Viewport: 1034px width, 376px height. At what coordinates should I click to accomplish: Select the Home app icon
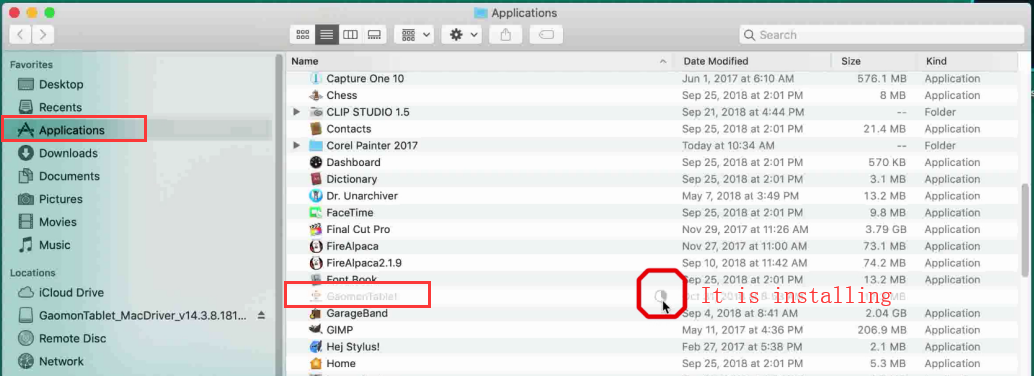coord(315,363)
